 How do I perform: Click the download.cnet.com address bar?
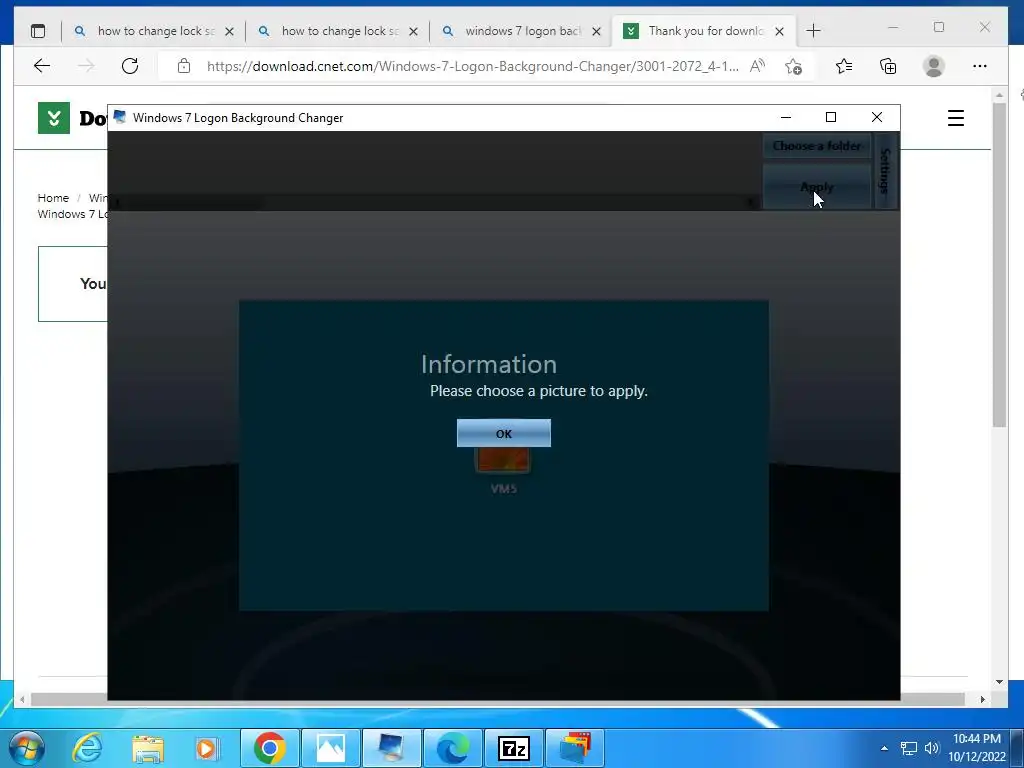point(473,66)
